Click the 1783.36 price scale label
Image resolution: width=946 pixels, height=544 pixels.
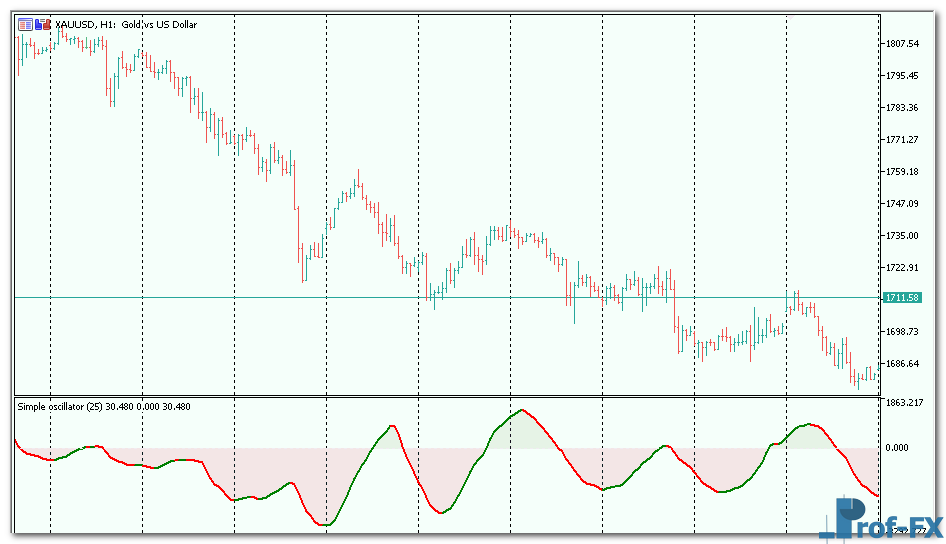[902, 108]
